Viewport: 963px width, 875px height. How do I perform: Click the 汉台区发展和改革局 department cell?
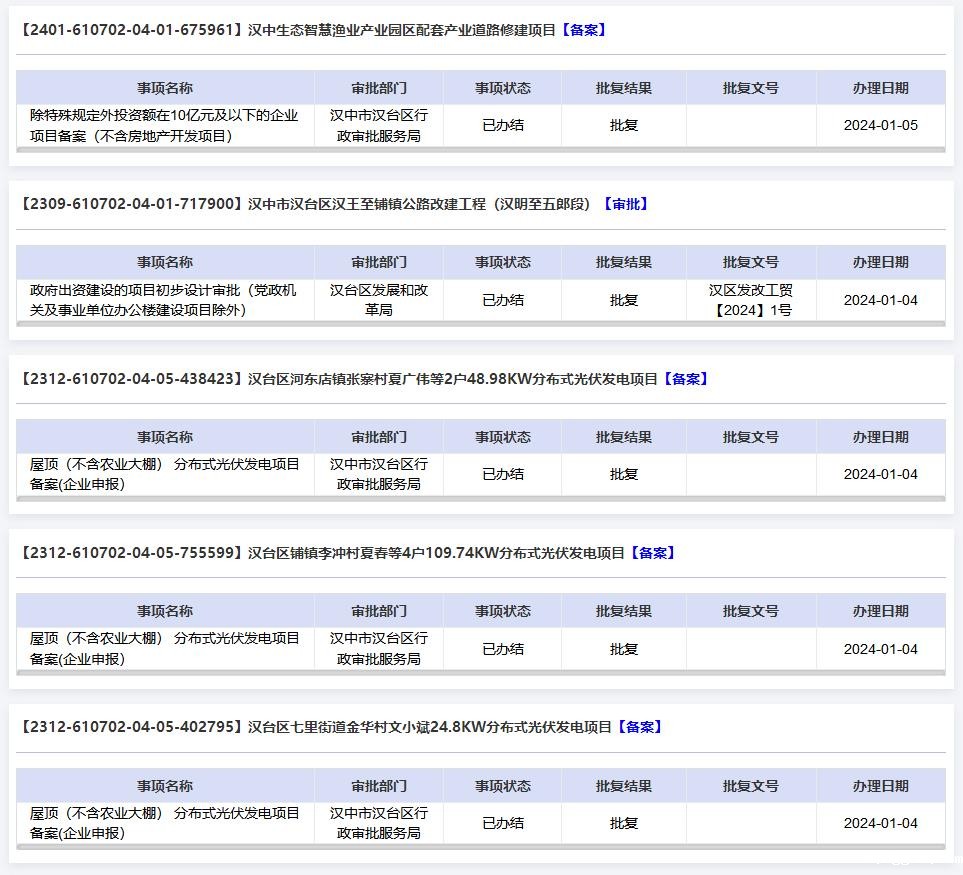coord(378,300)
